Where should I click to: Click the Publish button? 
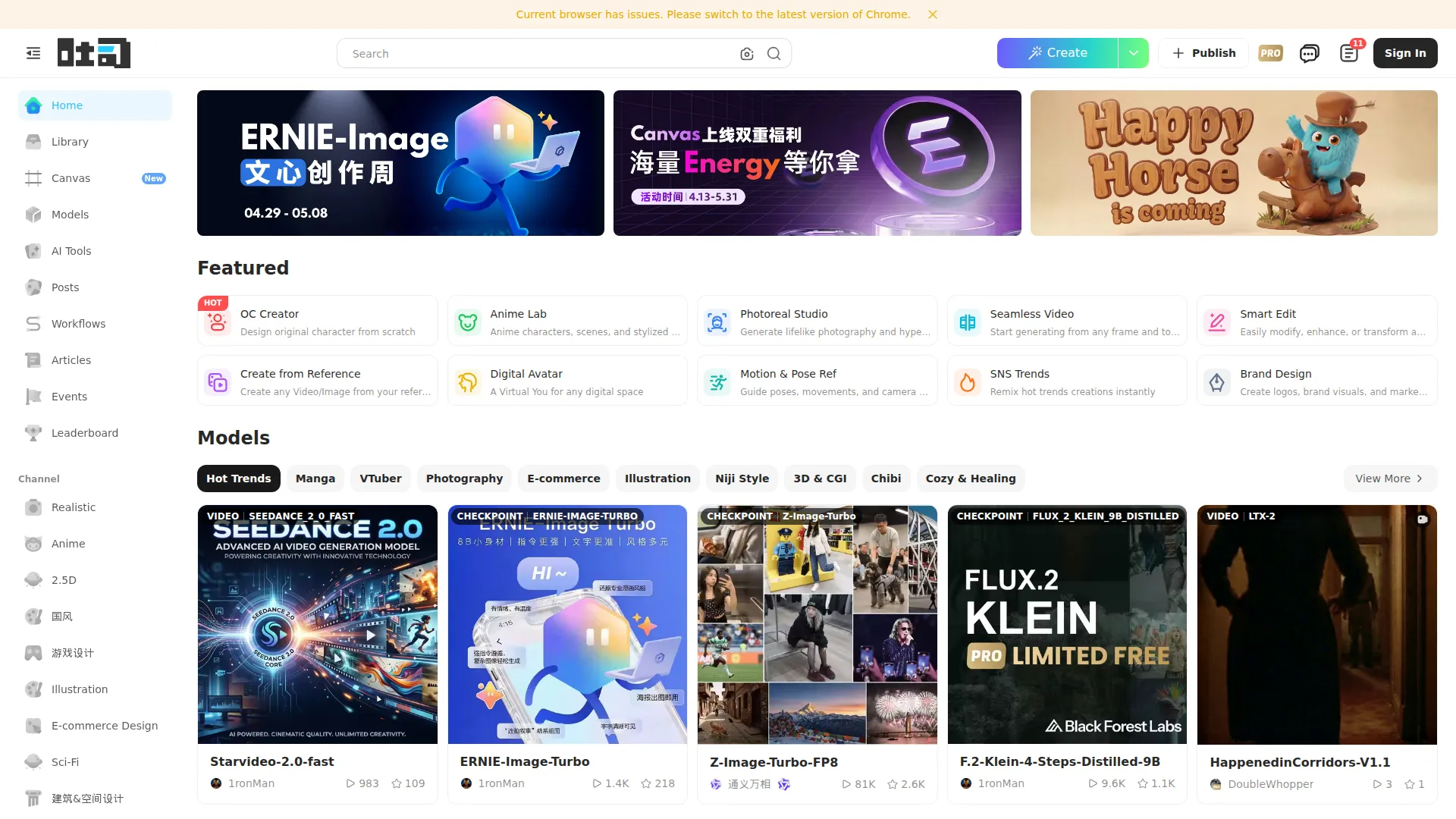(1203, 53)
